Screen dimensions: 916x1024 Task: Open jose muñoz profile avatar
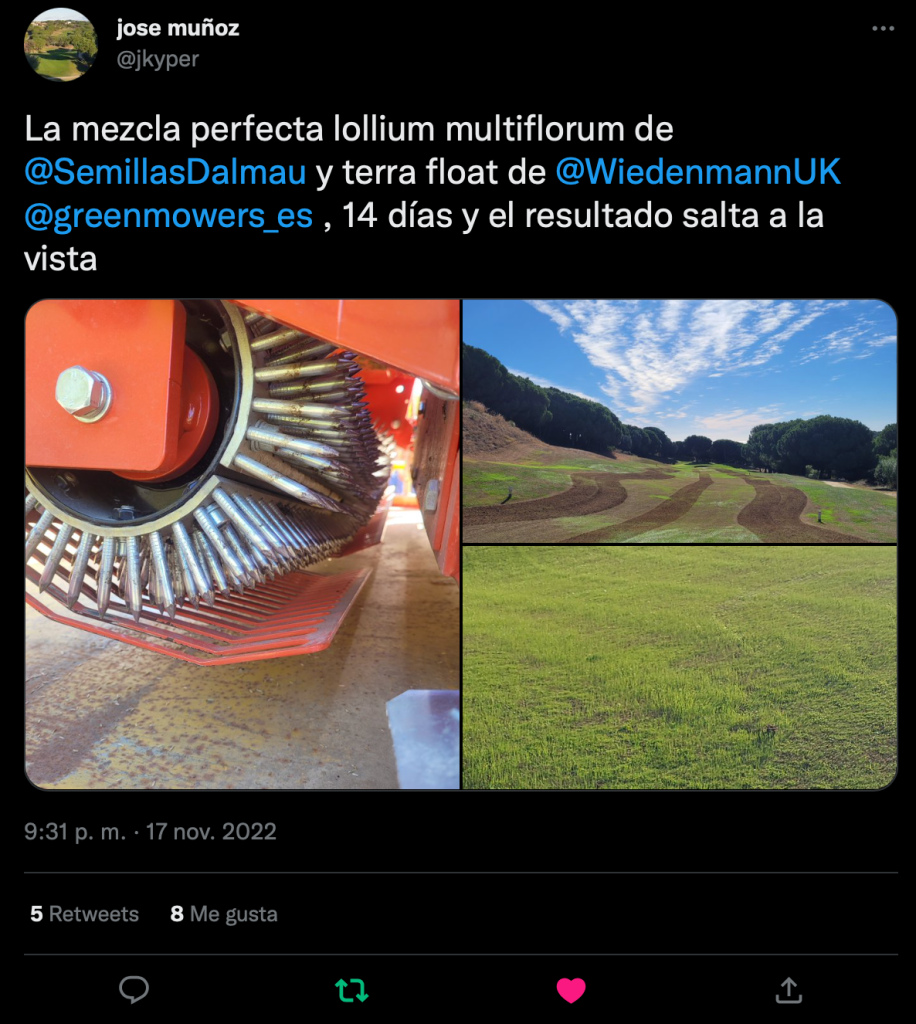[61, 44]
